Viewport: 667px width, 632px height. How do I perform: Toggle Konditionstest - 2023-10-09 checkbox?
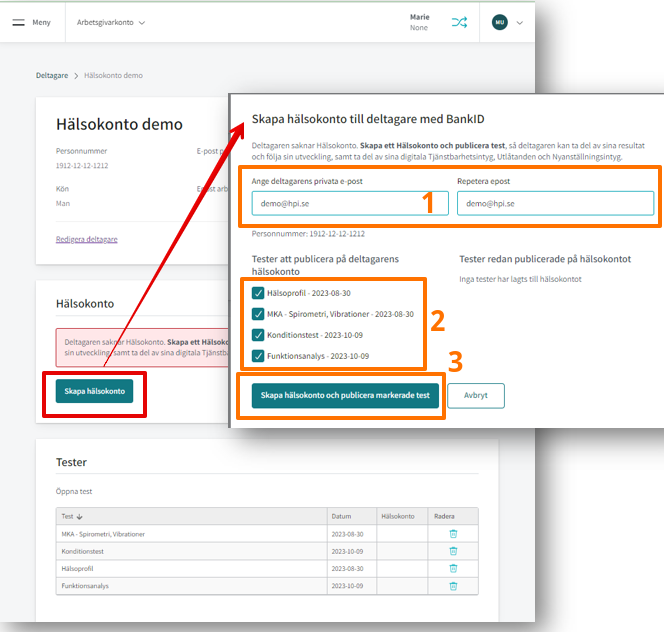(258, 335)
